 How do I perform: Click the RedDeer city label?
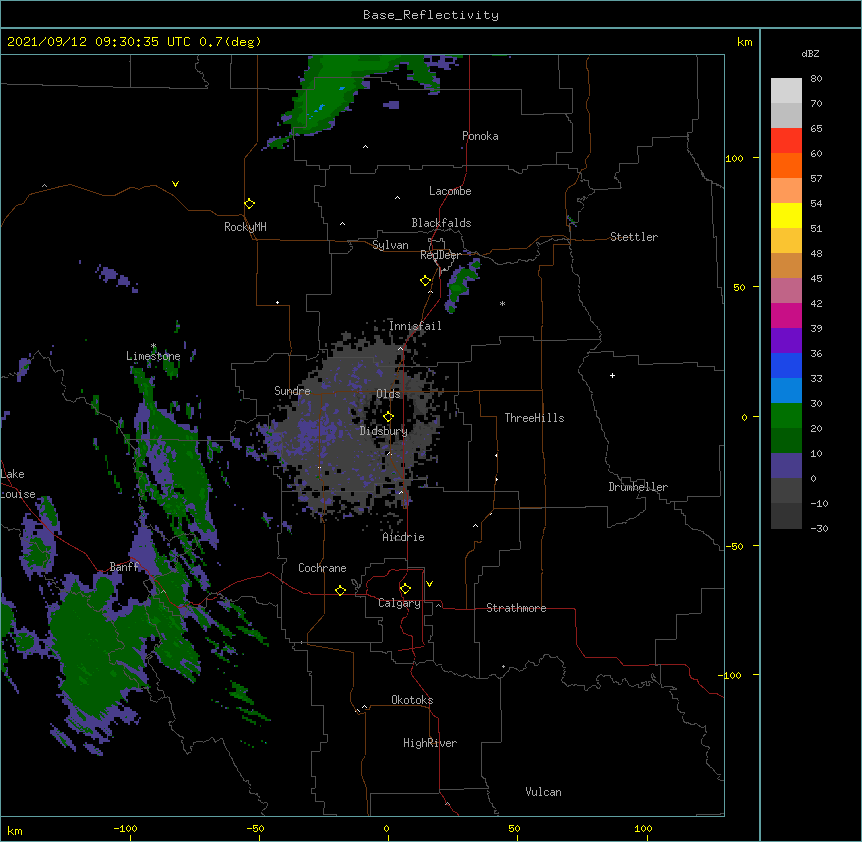[440, 255]
